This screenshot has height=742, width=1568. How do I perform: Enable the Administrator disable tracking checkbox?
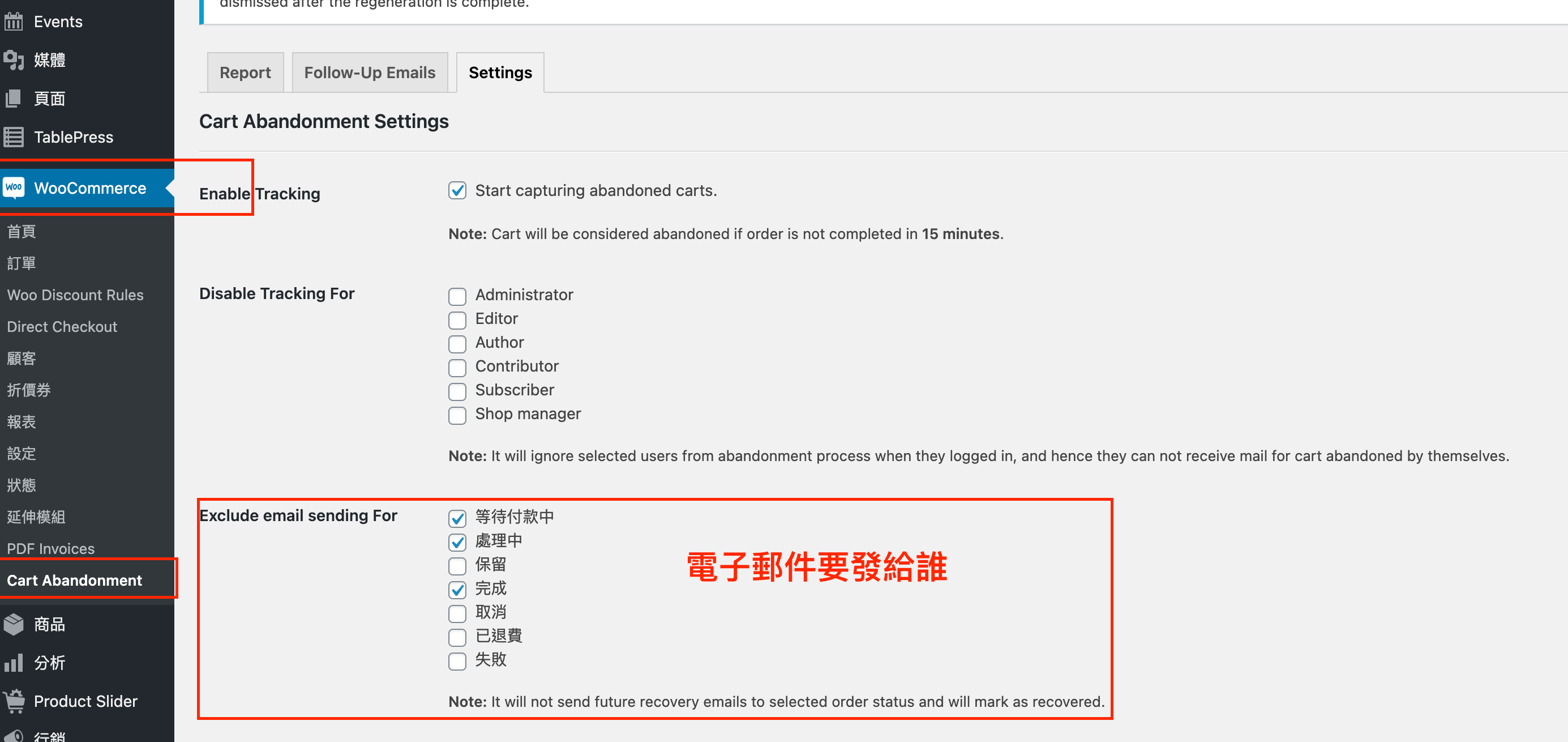point(457,294)
